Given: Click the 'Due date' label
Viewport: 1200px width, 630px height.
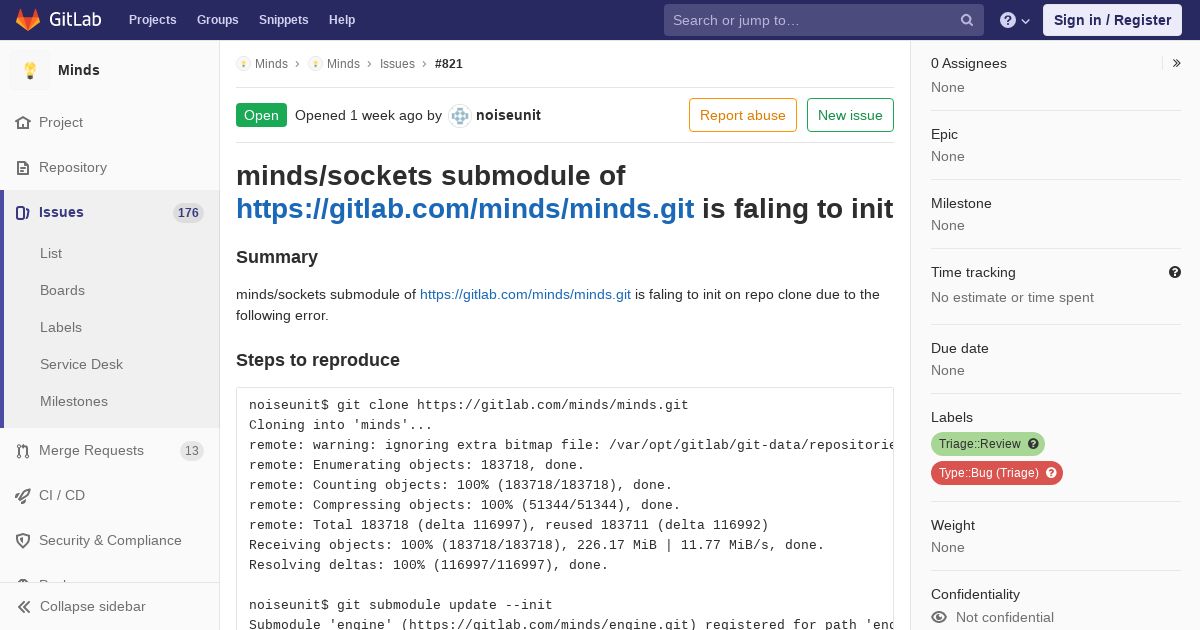Looking at the screenshot, I should [x=960, y=349].
